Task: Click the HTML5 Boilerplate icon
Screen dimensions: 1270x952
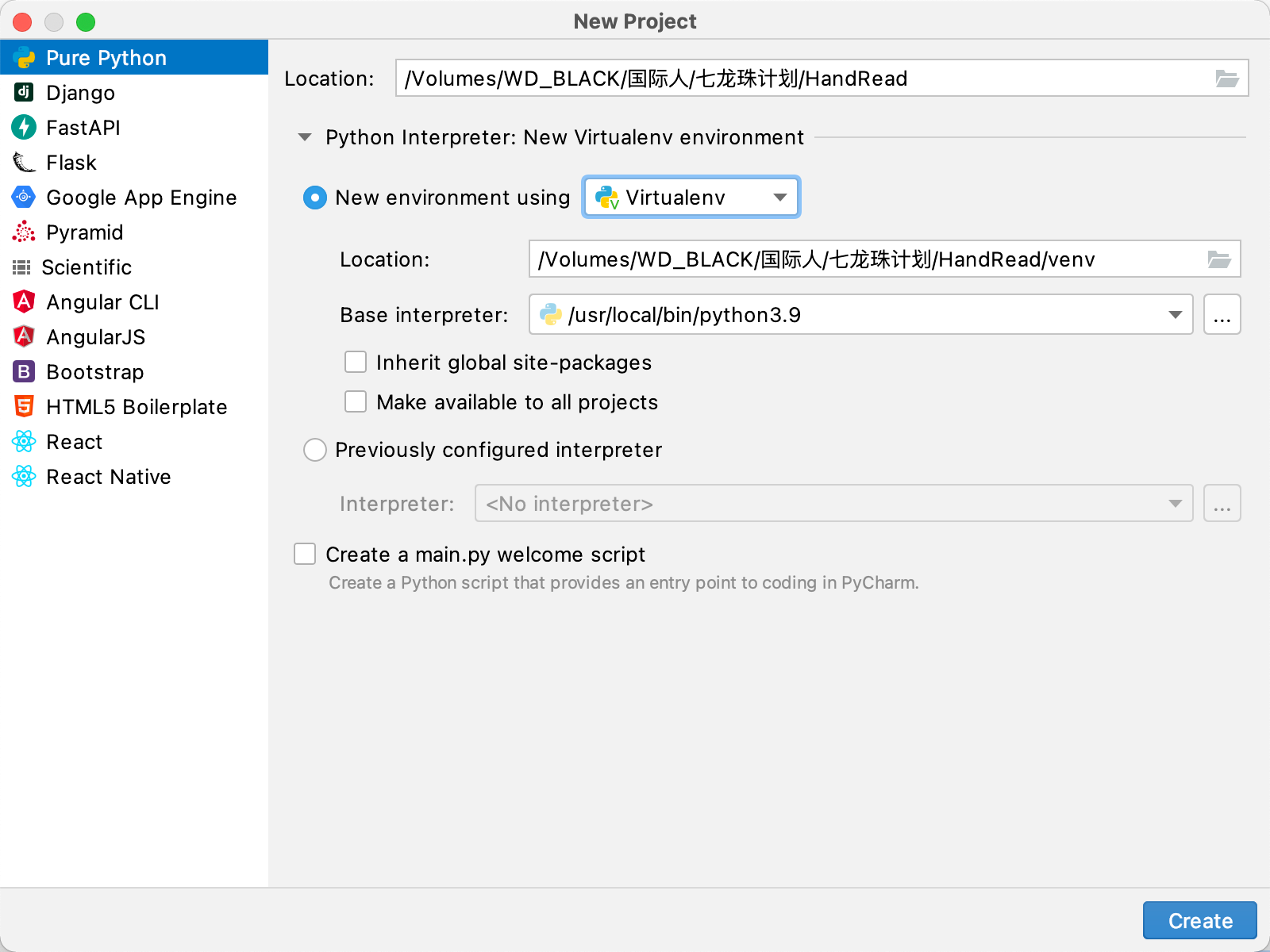Action: point(24,406)
